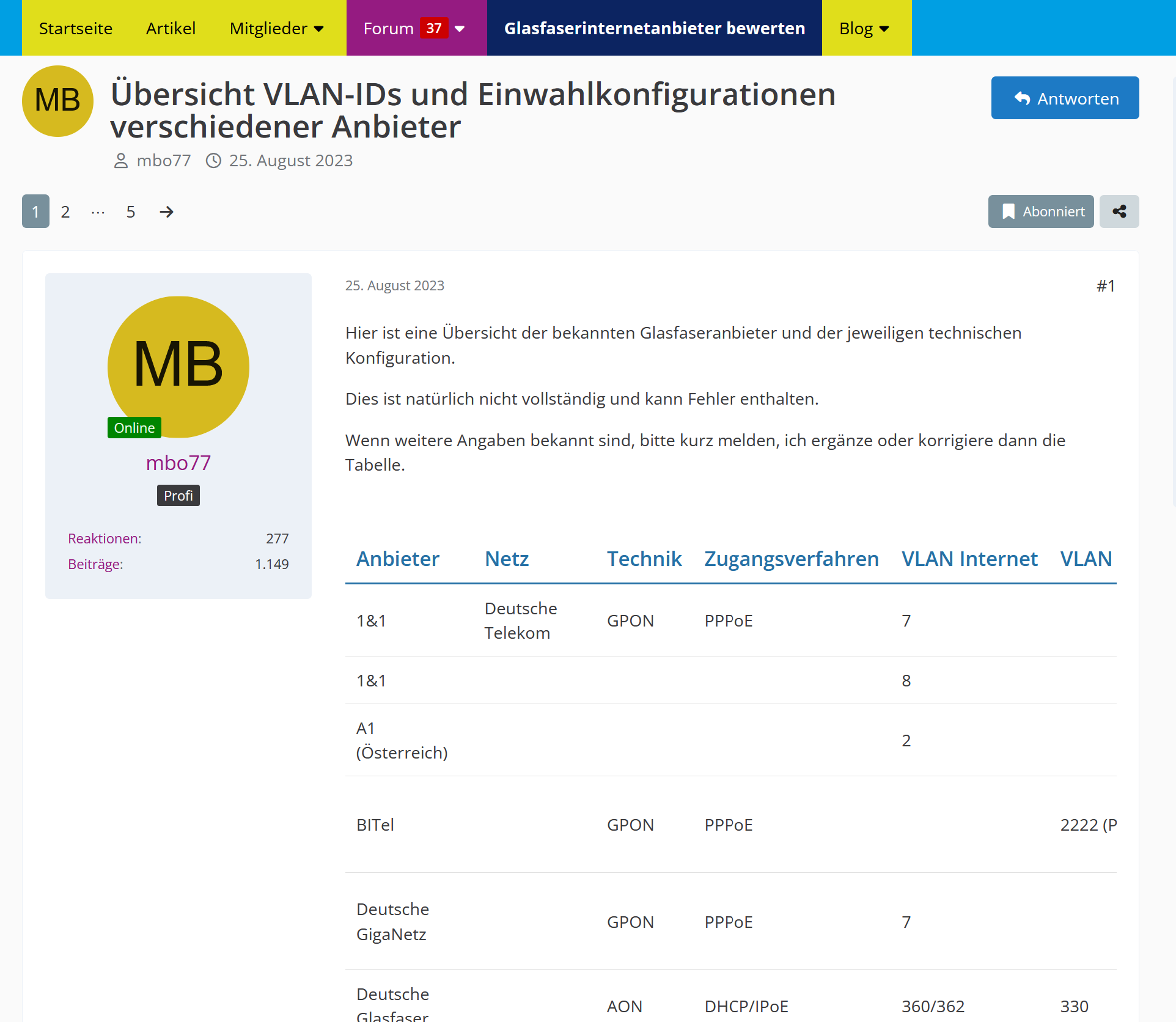Click the 2222 VLAN value in BITel row

coord(1089,825)
